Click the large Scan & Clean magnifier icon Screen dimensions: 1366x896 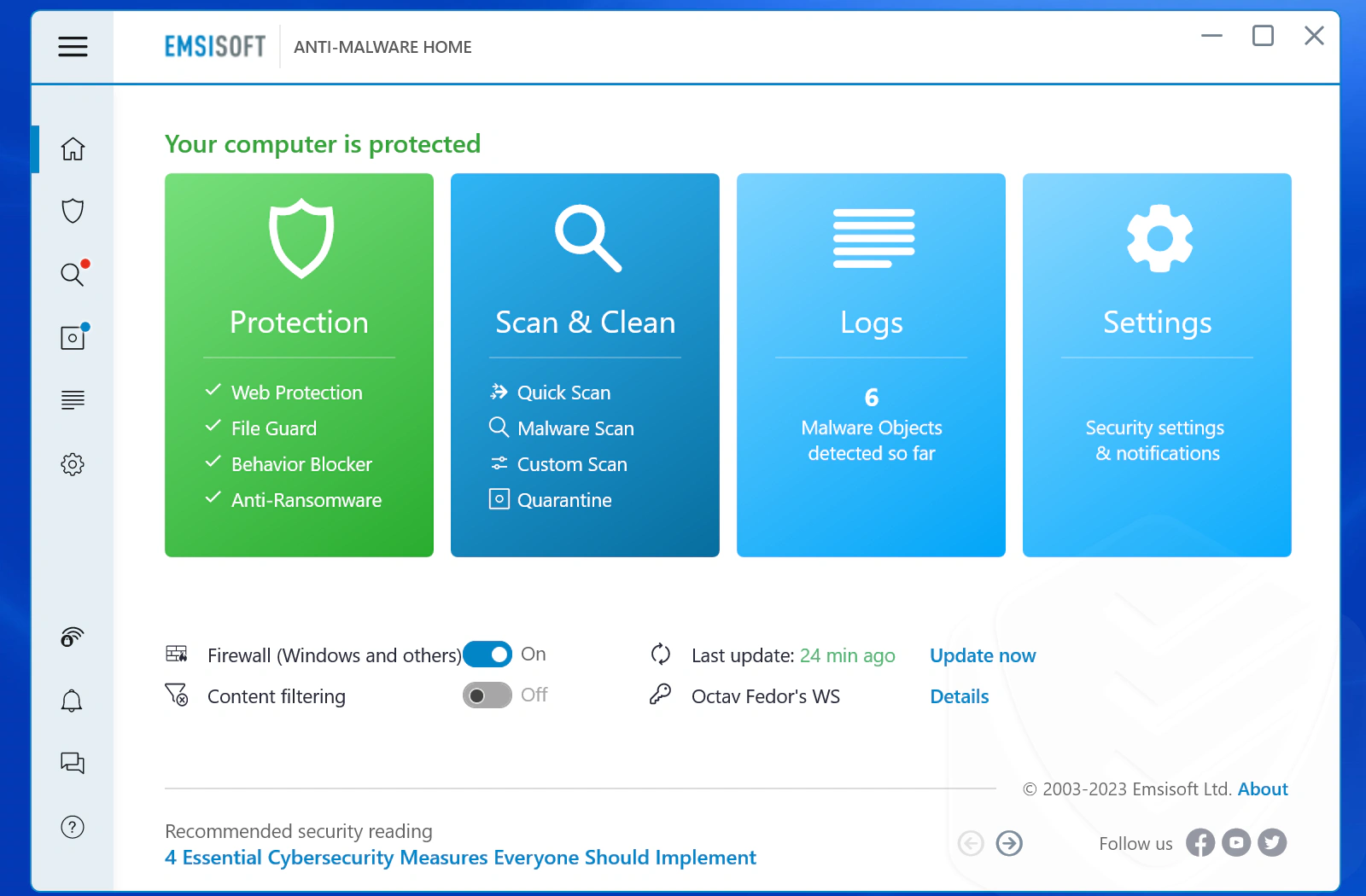(x=588, y=238)
